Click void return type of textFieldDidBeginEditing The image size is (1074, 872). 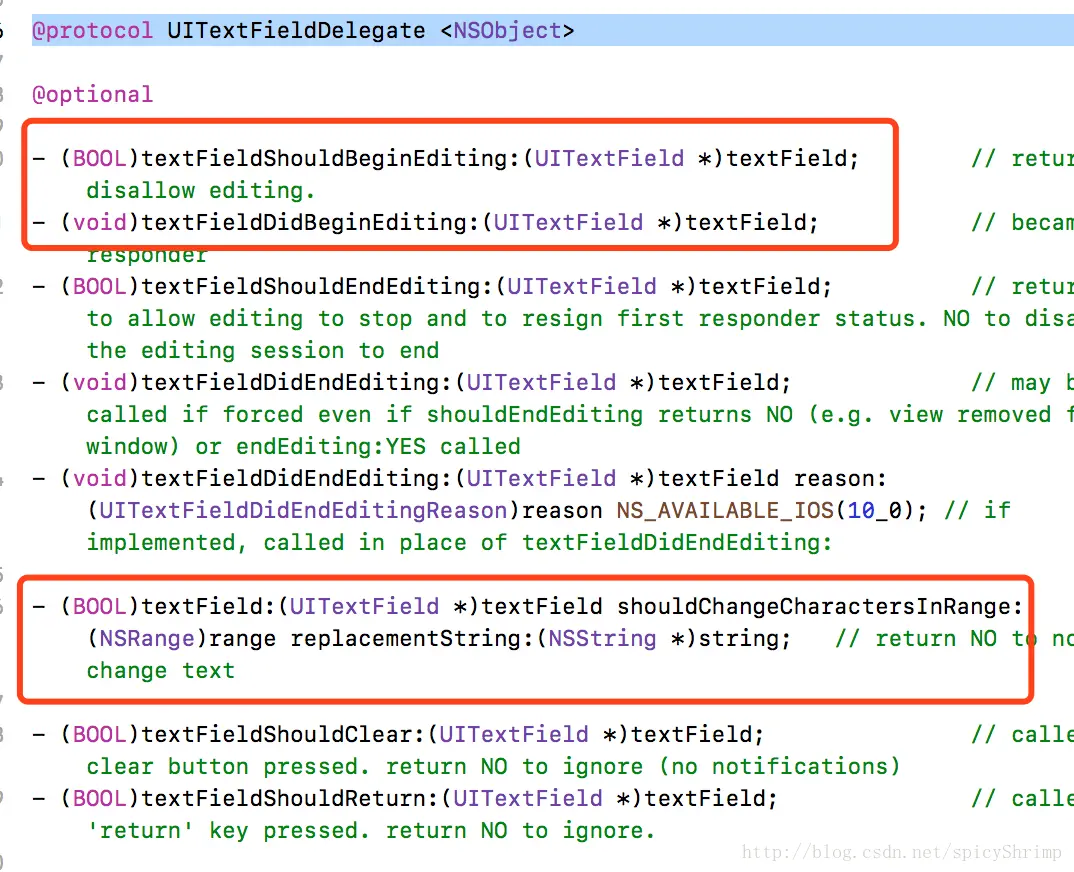pos(99,223)
